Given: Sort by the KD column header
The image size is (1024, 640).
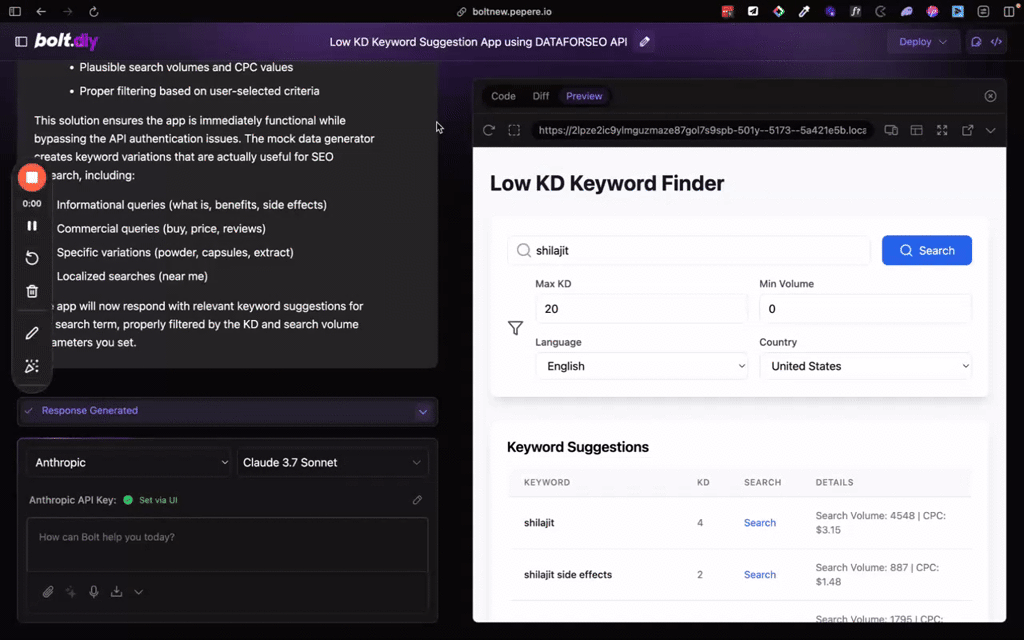Looking at the screenshot, I should tap(703, 483).
